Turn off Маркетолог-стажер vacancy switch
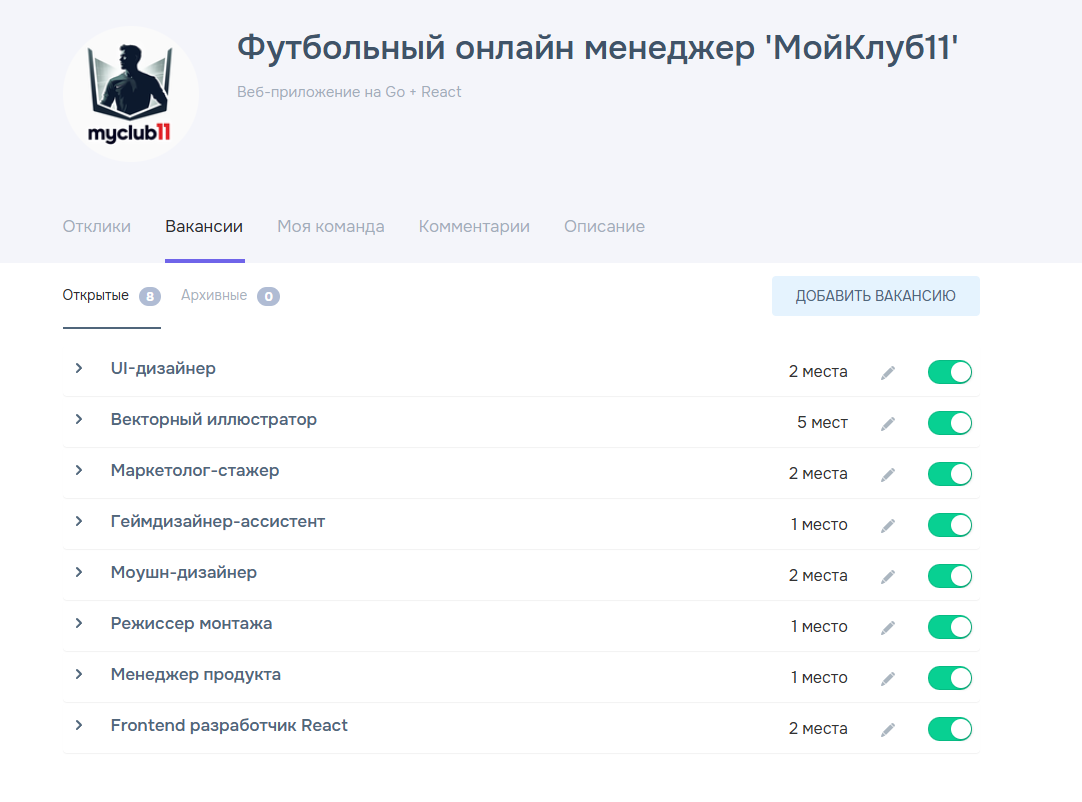 click(949, 474)
